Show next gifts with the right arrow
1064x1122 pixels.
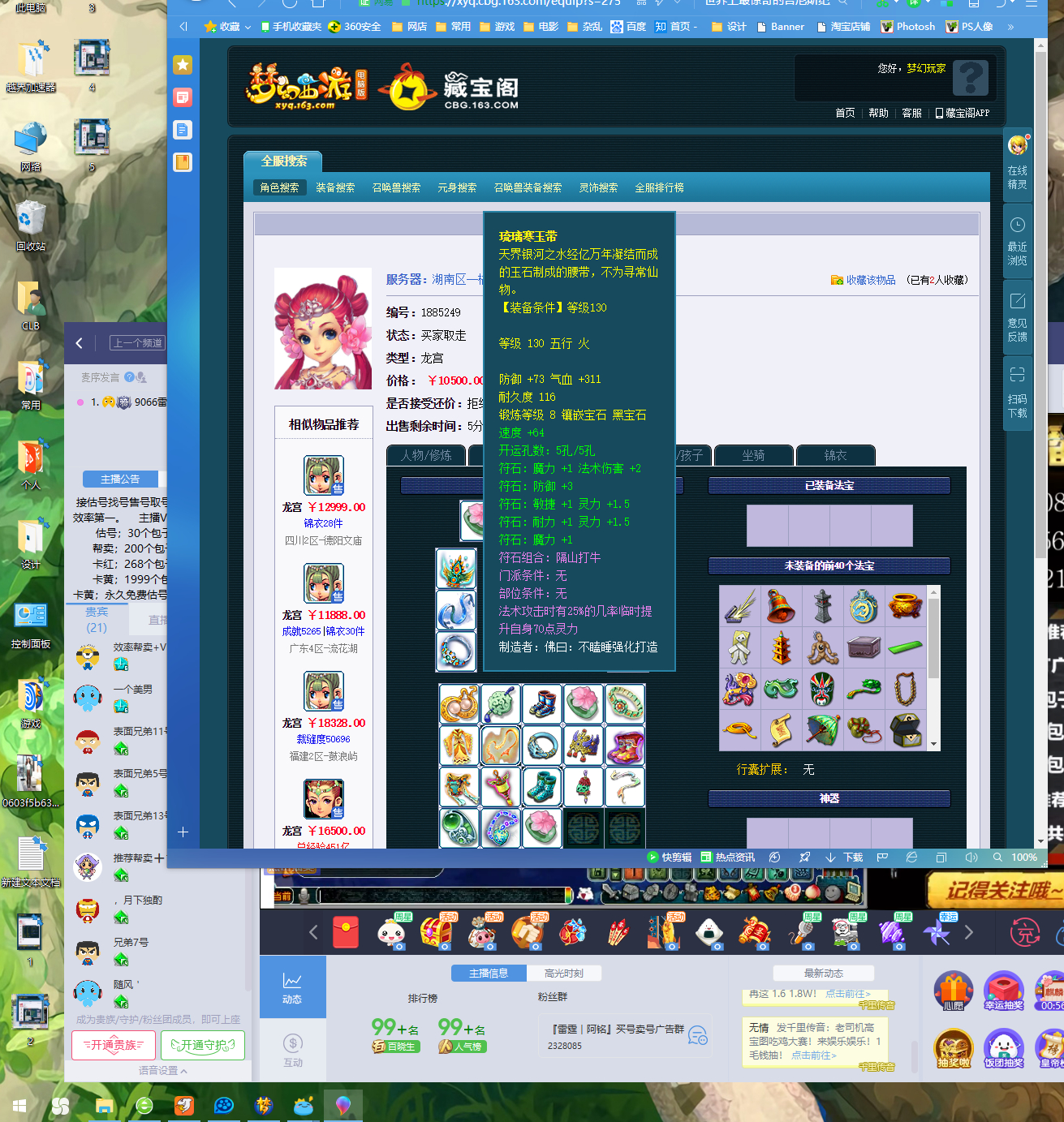[968, 933]
